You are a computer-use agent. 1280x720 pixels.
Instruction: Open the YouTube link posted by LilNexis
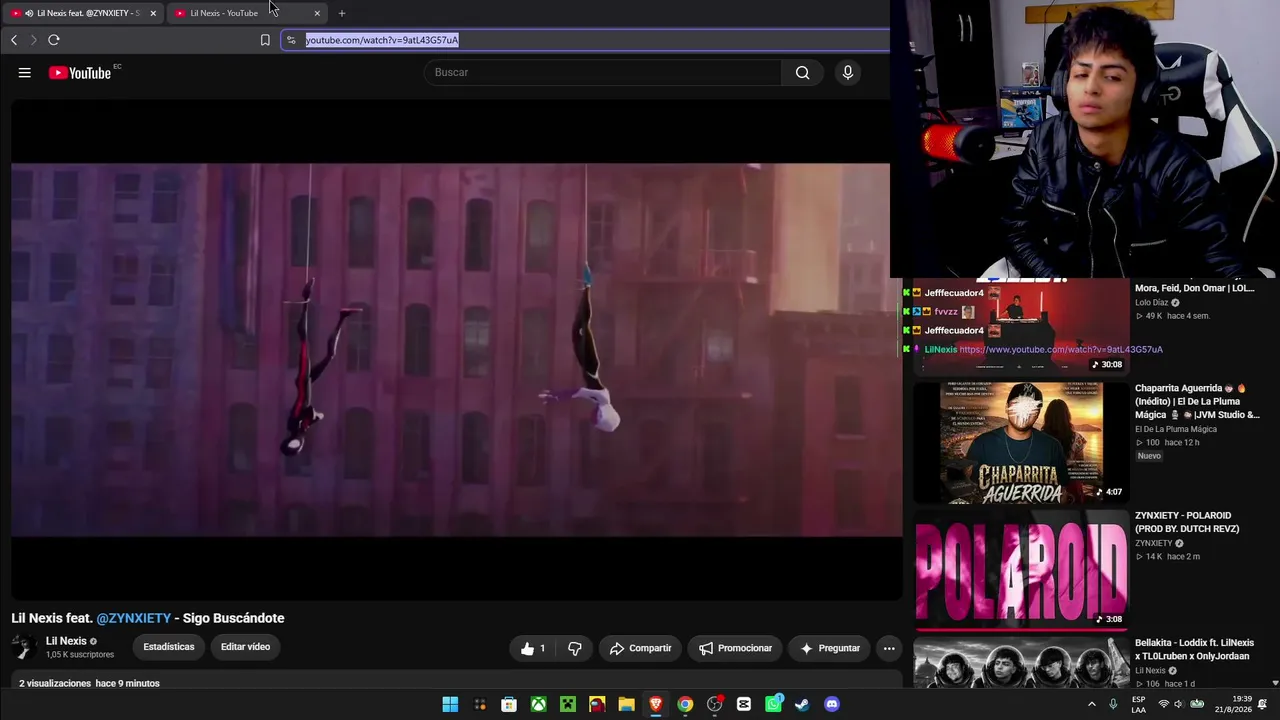coord(1061,350)
